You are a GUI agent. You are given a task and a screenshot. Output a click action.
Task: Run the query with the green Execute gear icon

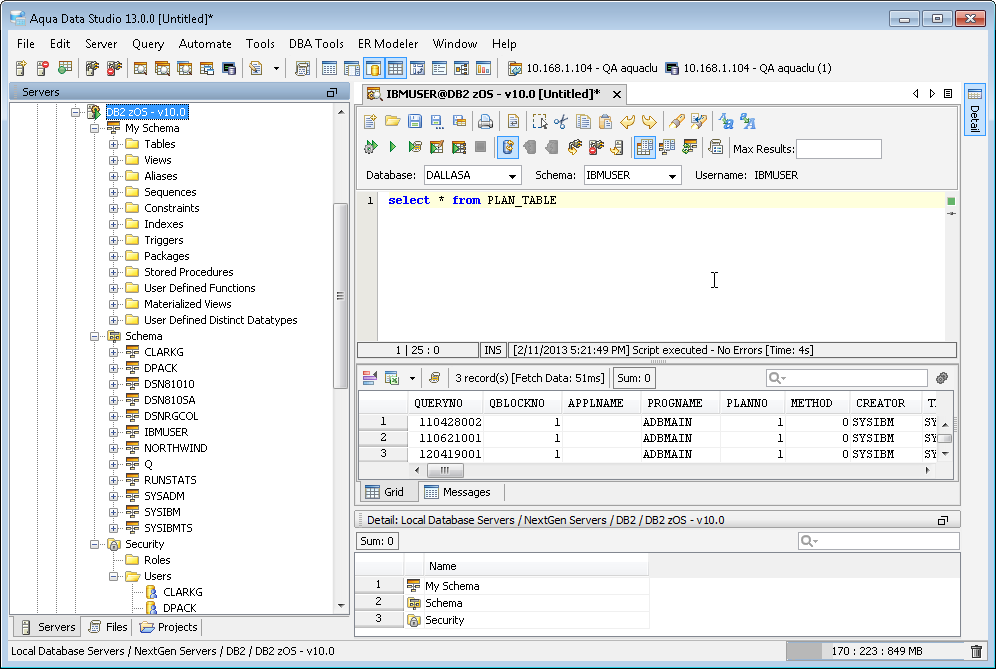click(370, 147)
